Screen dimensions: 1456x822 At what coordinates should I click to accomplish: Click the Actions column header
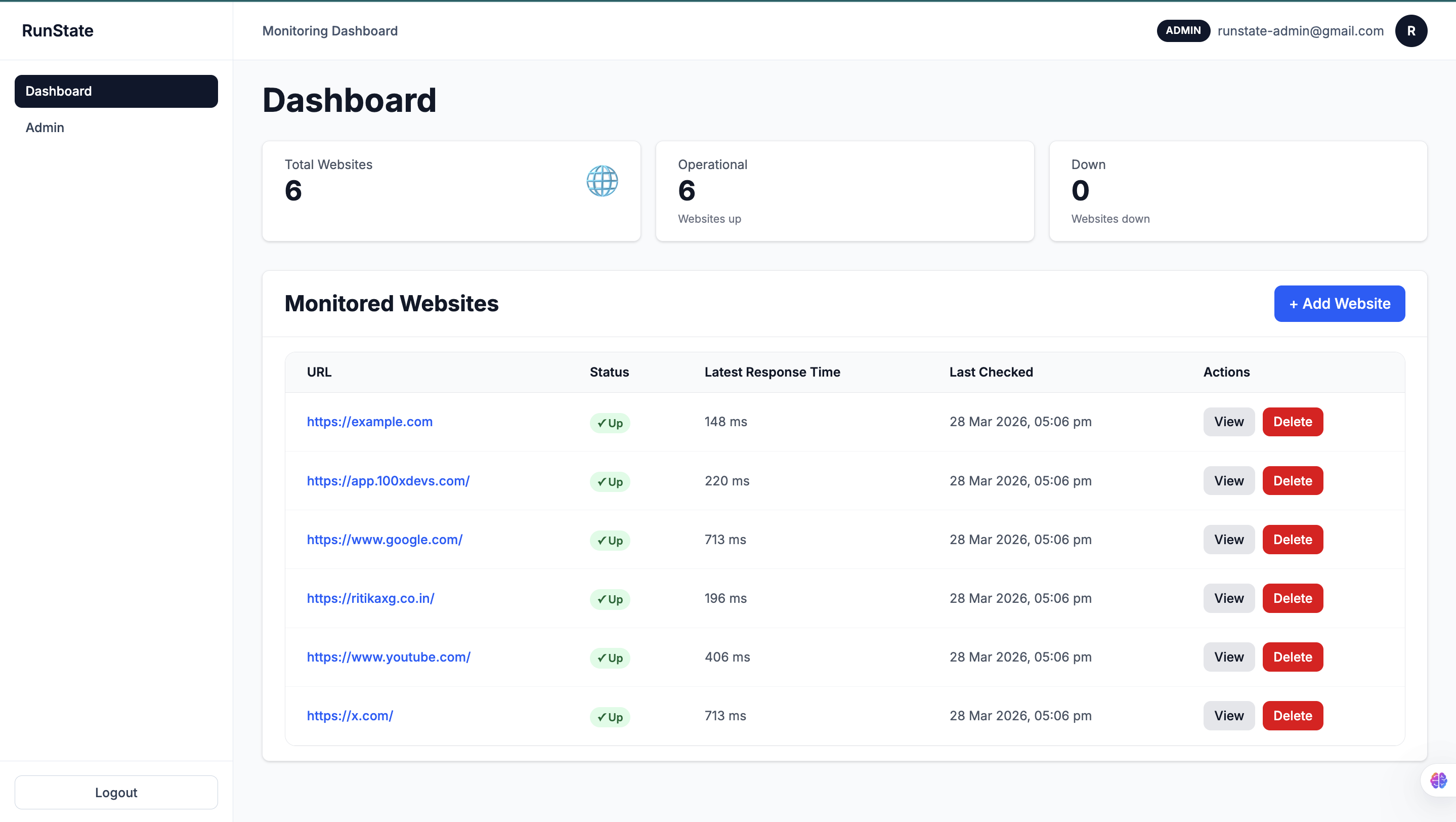pyautogui.click(x=1226, y=372)
